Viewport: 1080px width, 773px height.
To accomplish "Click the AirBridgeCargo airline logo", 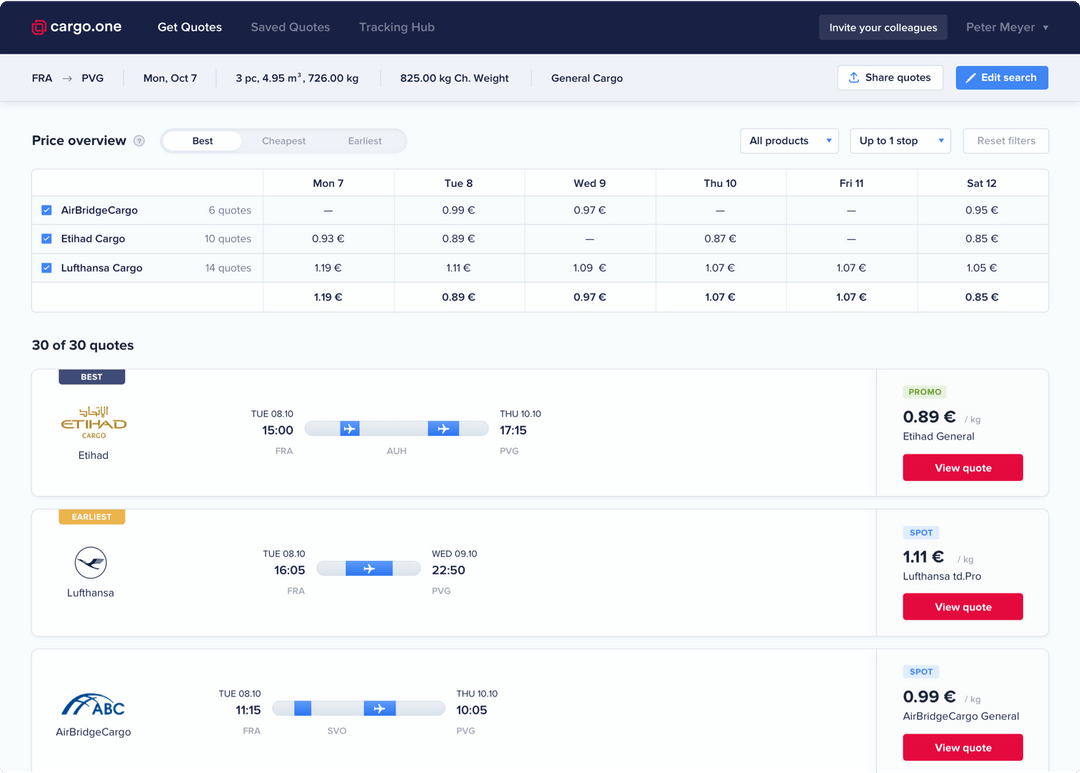I will (92, 703).
